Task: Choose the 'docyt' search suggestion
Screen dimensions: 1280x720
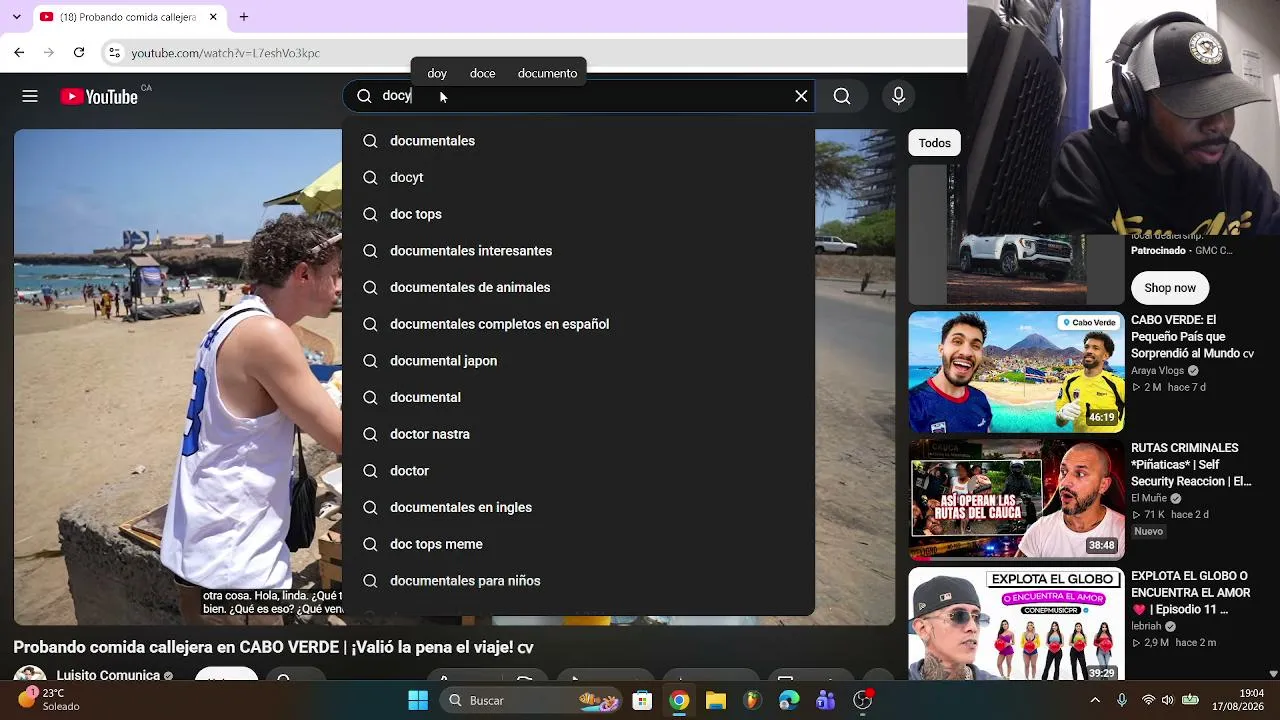Action: 578,177
